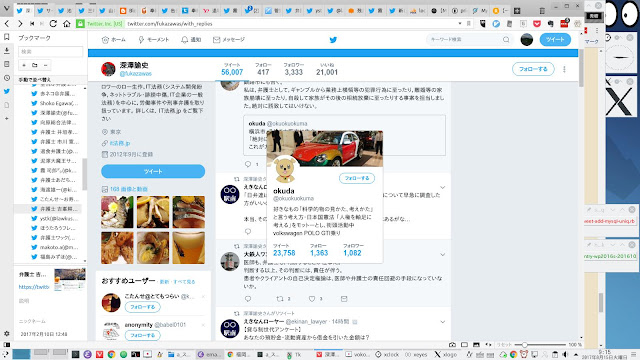The height and width of the screenshot is (360, 640).
Task: Click the Pocket extension icon
Action: pos(537,24)
